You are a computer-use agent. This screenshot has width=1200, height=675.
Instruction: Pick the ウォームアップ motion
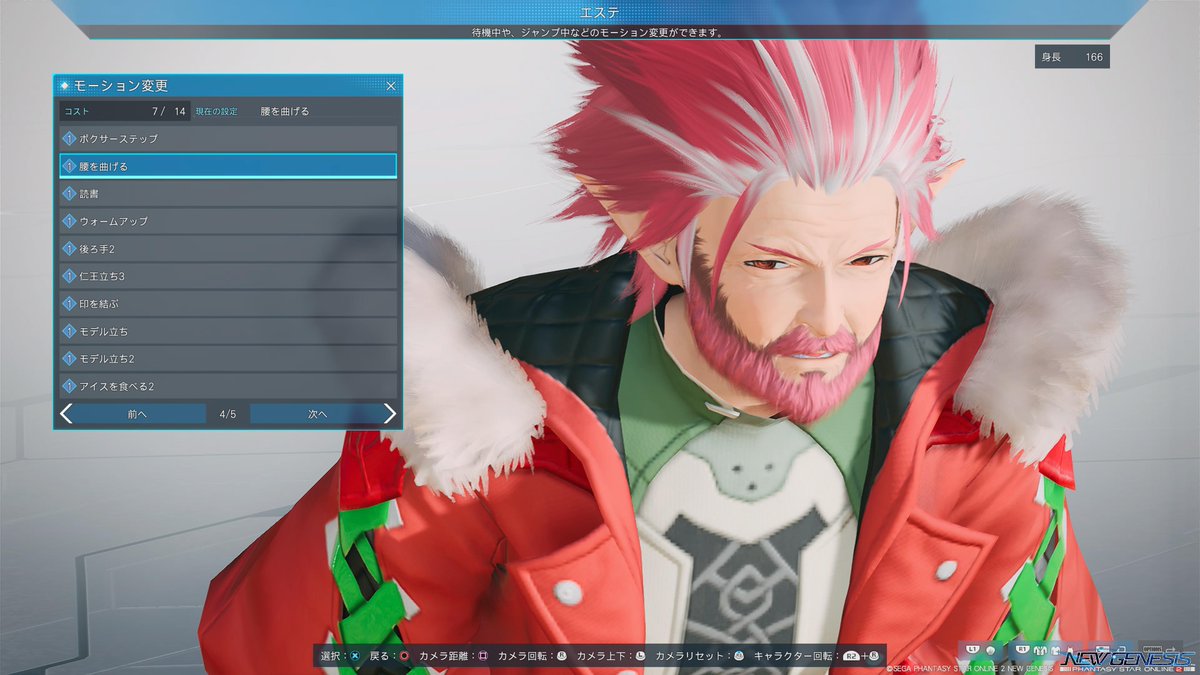click(228, 220)
